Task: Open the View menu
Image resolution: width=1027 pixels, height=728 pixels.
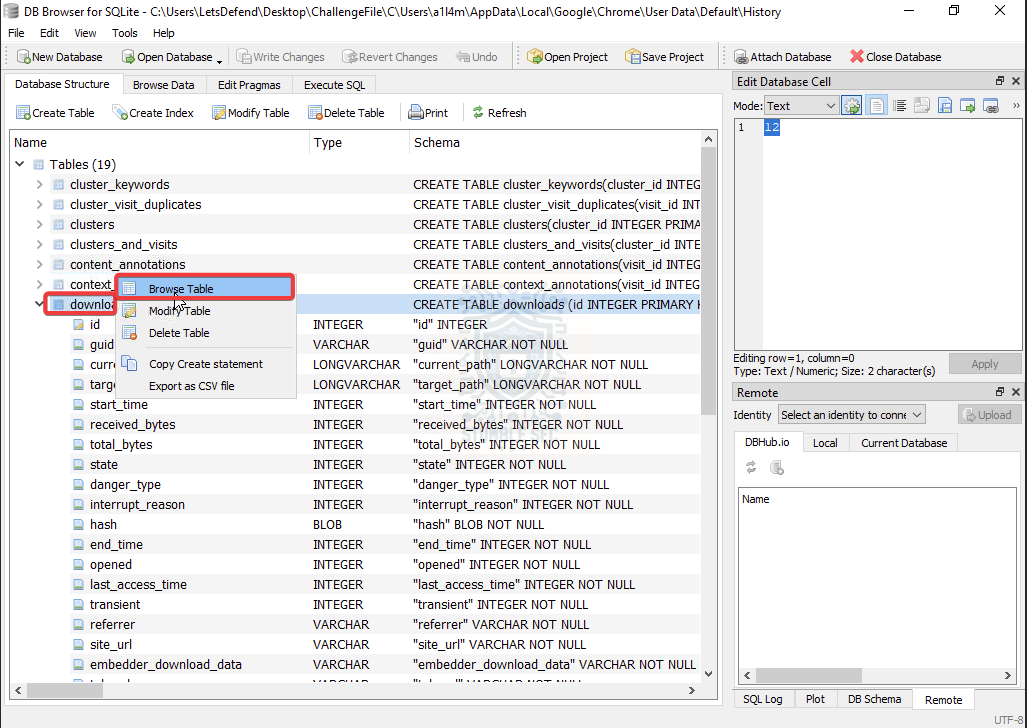Action: coord(85,33)
